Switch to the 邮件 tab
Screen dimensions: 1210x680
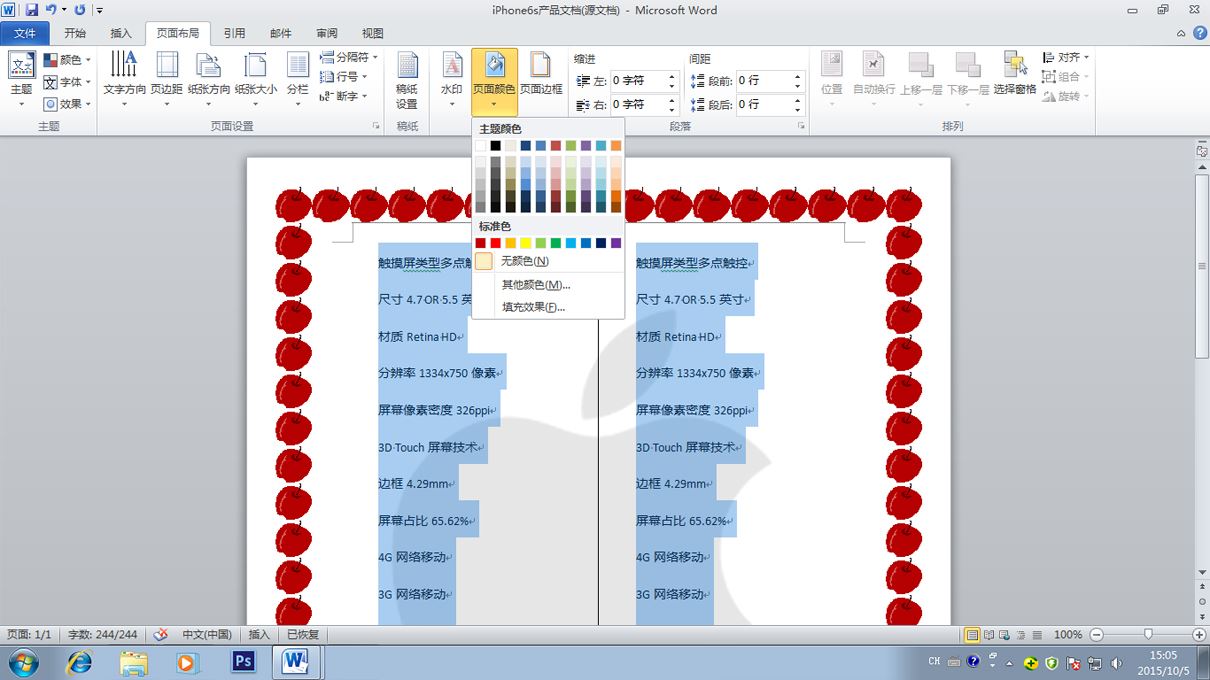tap(281, 33)
